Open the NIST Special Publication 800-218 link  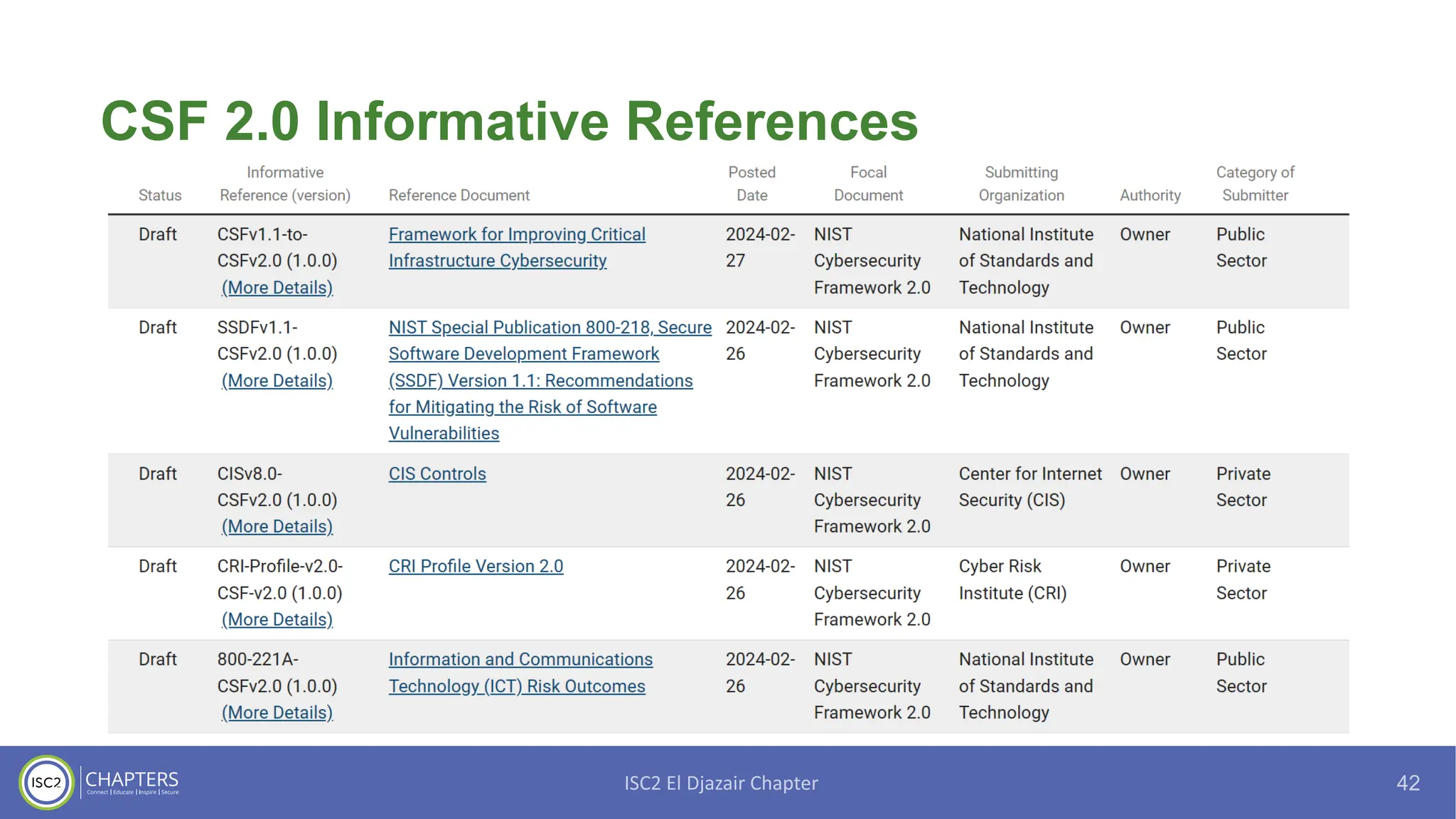[x=550, y=328]
